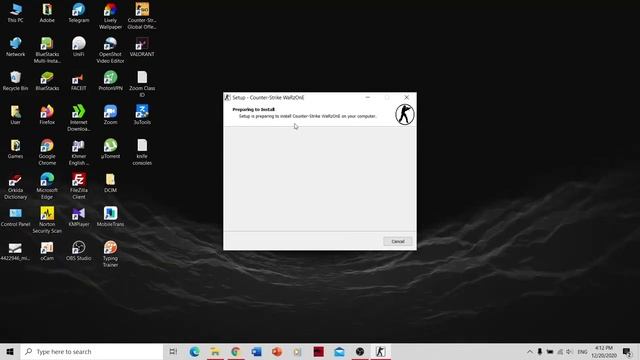This screenshot has height=360, width=640.
Task: Launch FACEIT desktop shortcut
Action: (78, 81)
